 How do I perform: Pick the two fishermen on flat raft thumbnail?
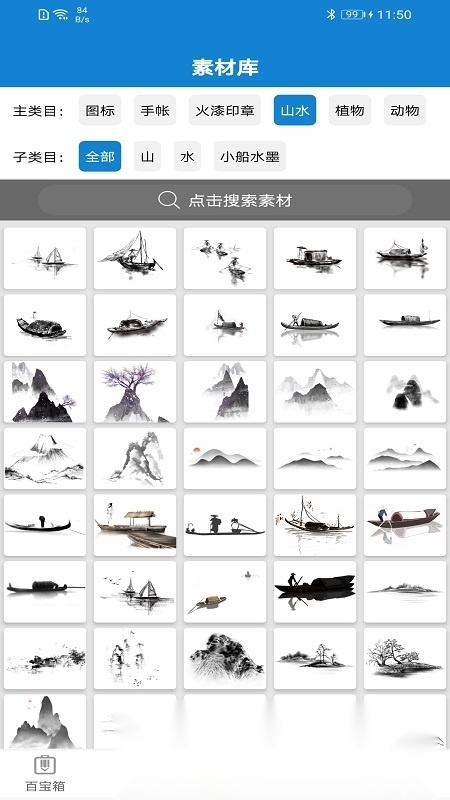225,525
